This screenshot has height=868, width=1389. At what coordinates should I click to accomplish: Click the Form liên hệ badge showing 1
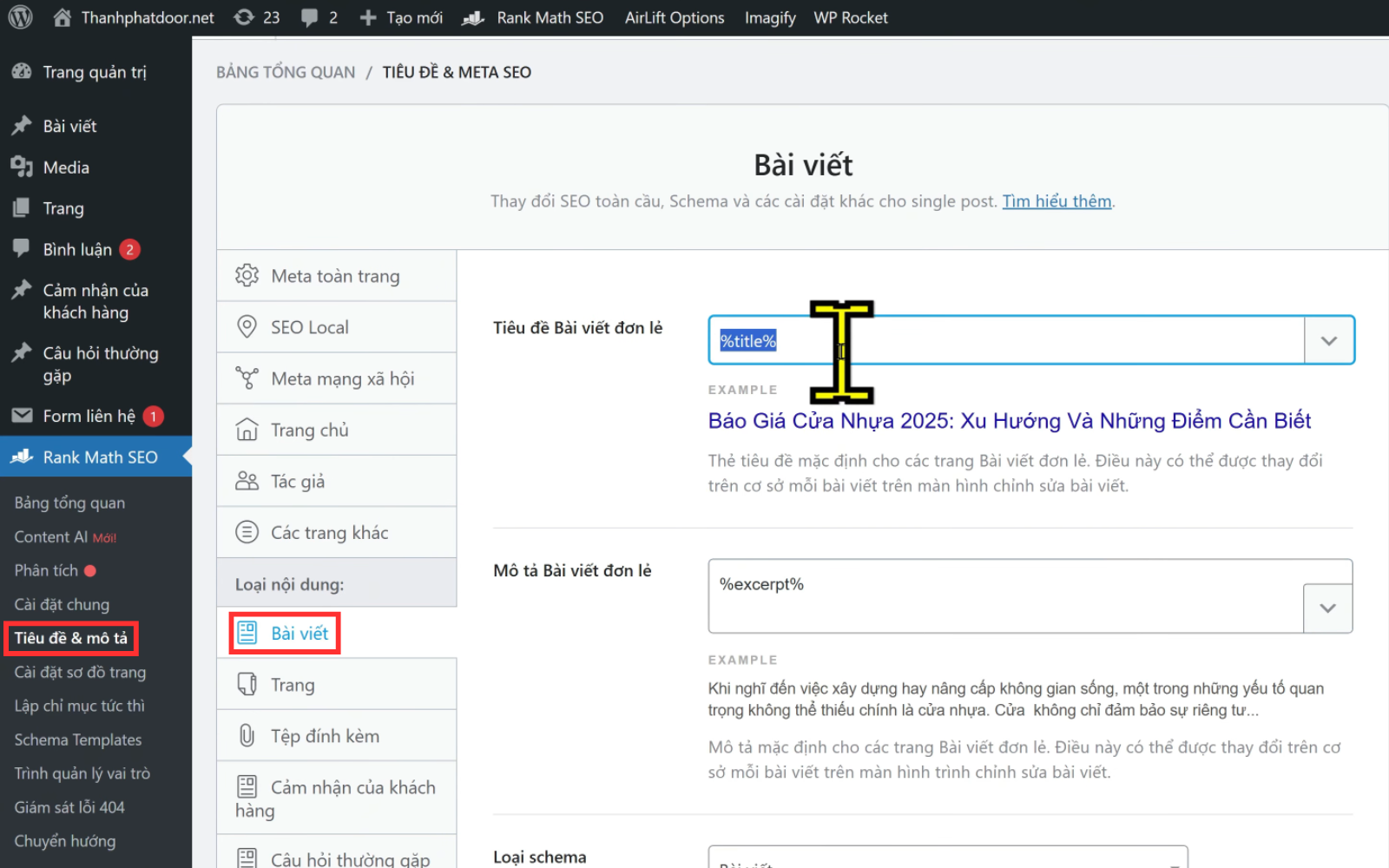click(x=153, y=416)
